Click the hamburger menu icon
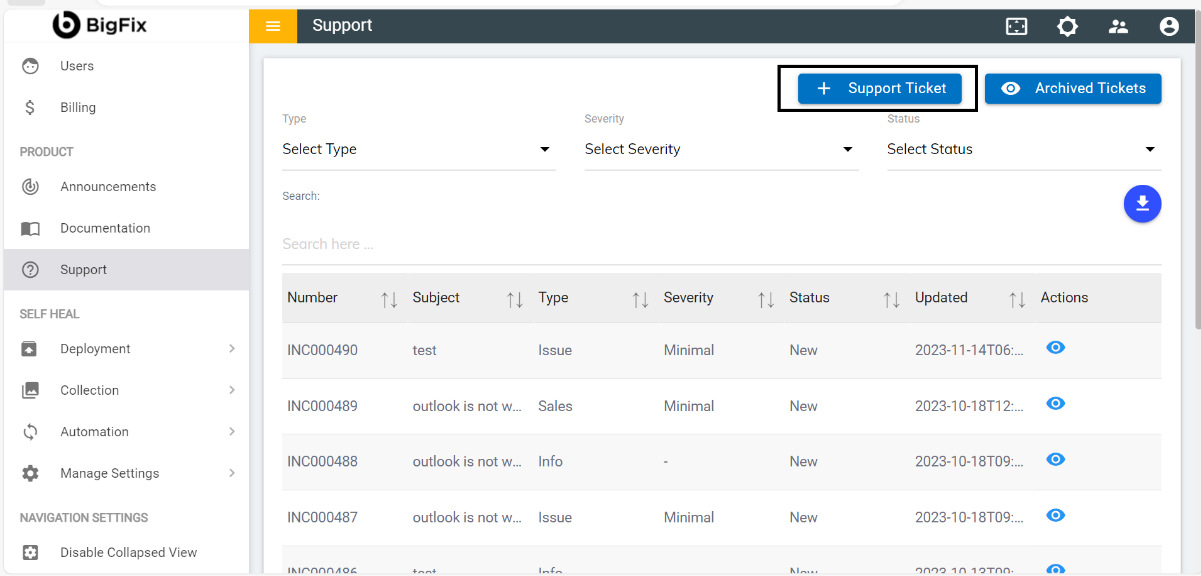 pos(273,26)
